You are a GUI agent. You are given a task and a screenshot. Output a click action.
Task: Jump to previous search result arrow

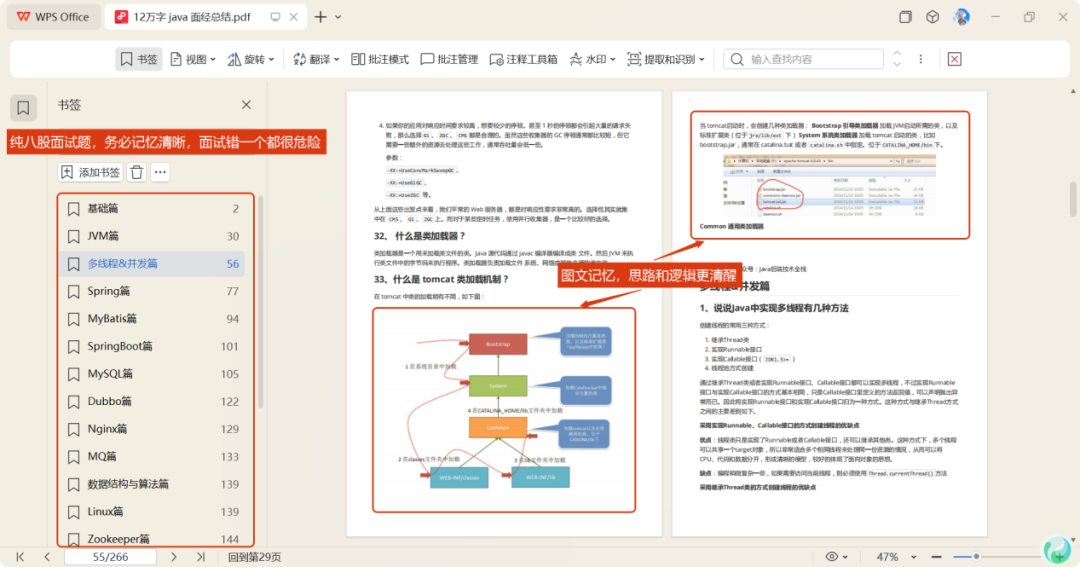pos(897,54)
